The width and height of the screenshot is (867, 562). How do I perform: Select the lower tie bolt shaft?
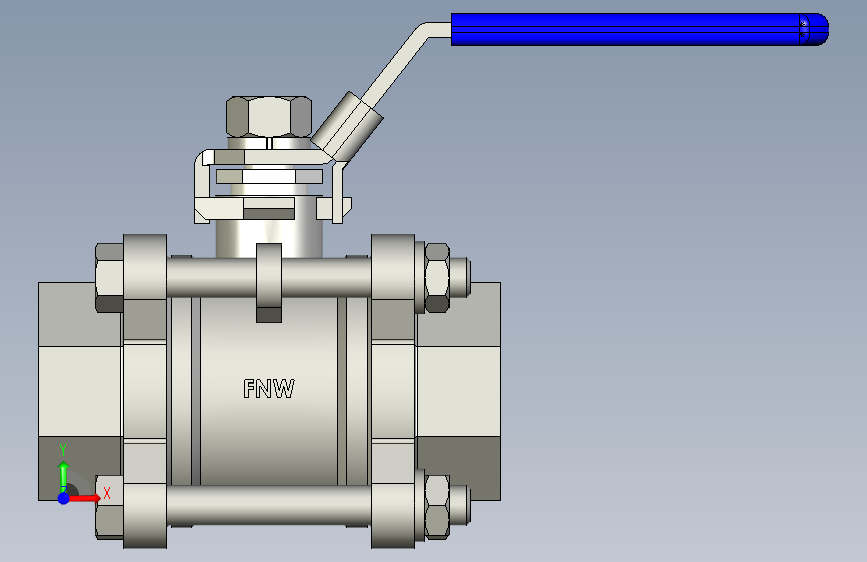tap(269, 506)
